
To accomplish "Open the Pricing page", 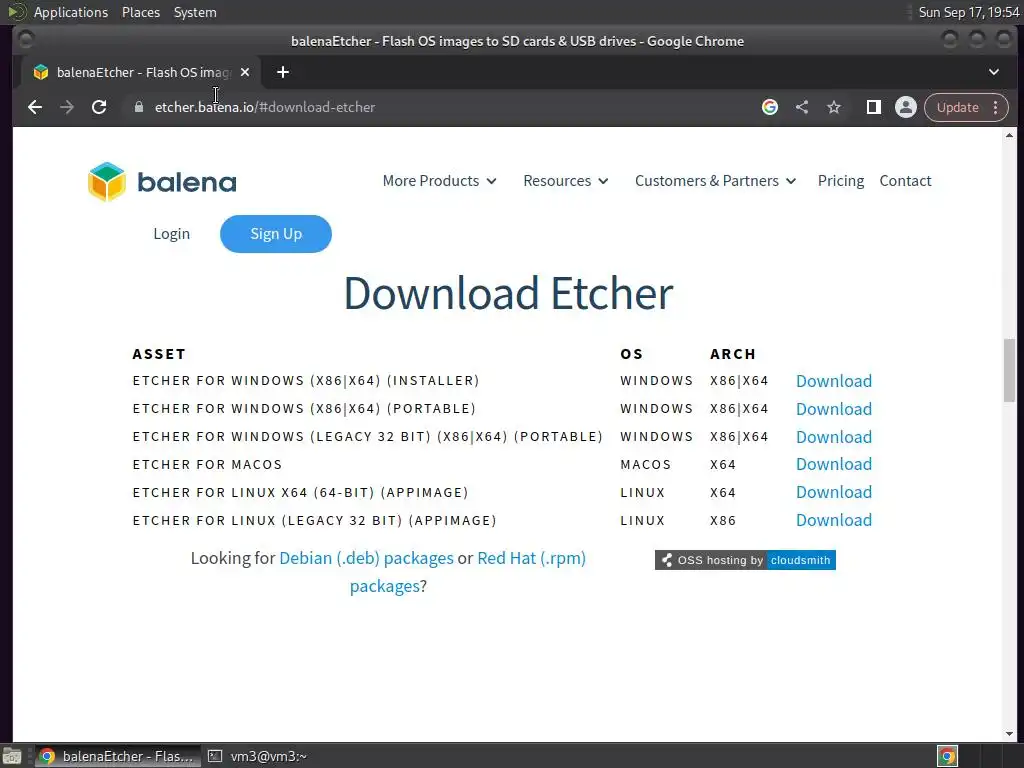I will (x=841, y=181).
